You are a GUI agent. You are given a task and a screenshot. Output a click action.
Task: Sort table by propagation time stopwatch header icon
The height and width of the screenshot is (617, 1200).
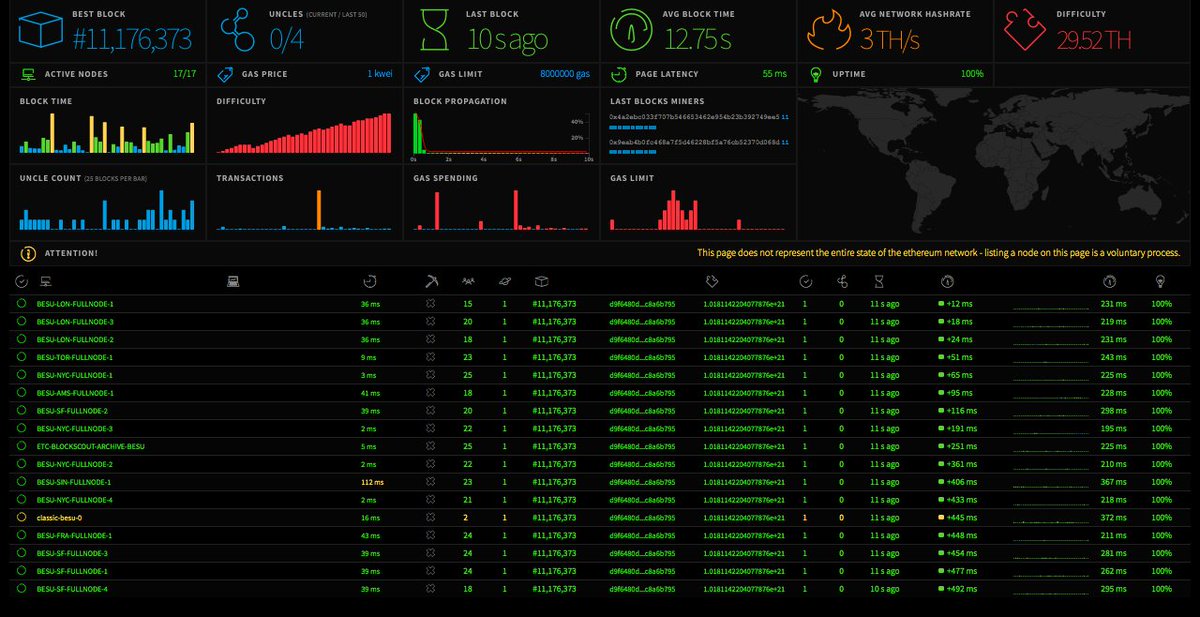coord(947,282)
